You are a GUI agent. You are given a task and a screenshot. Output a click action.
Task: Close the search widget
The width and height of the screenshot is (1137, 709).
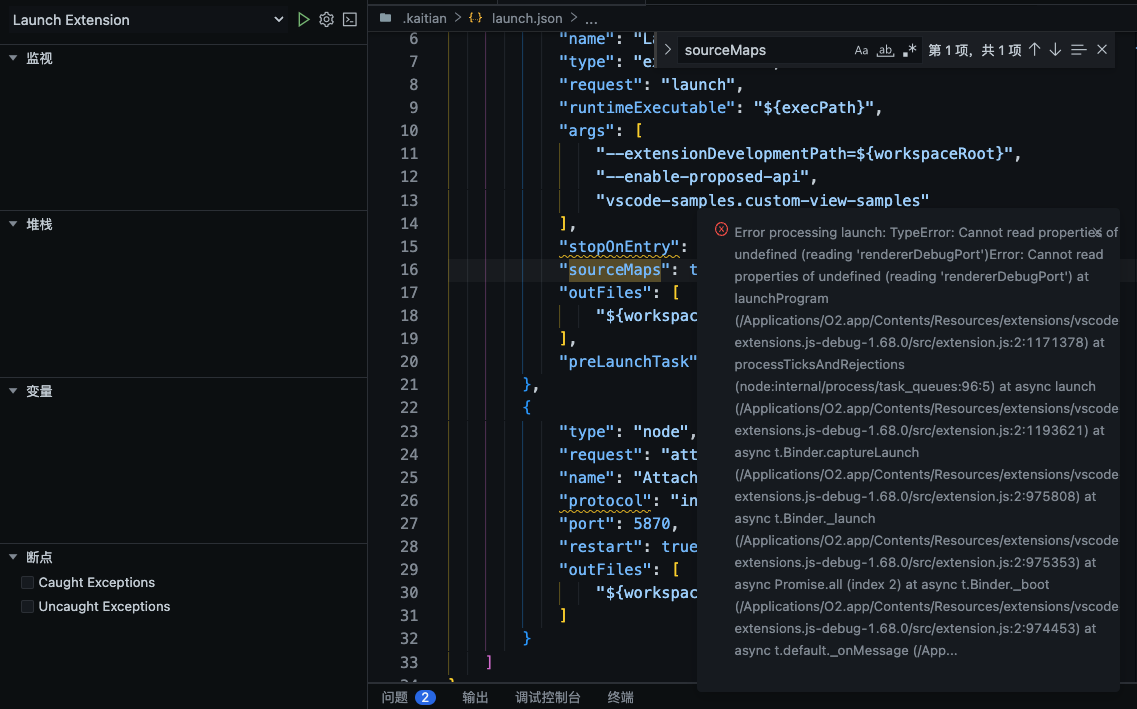[1103, 48]
